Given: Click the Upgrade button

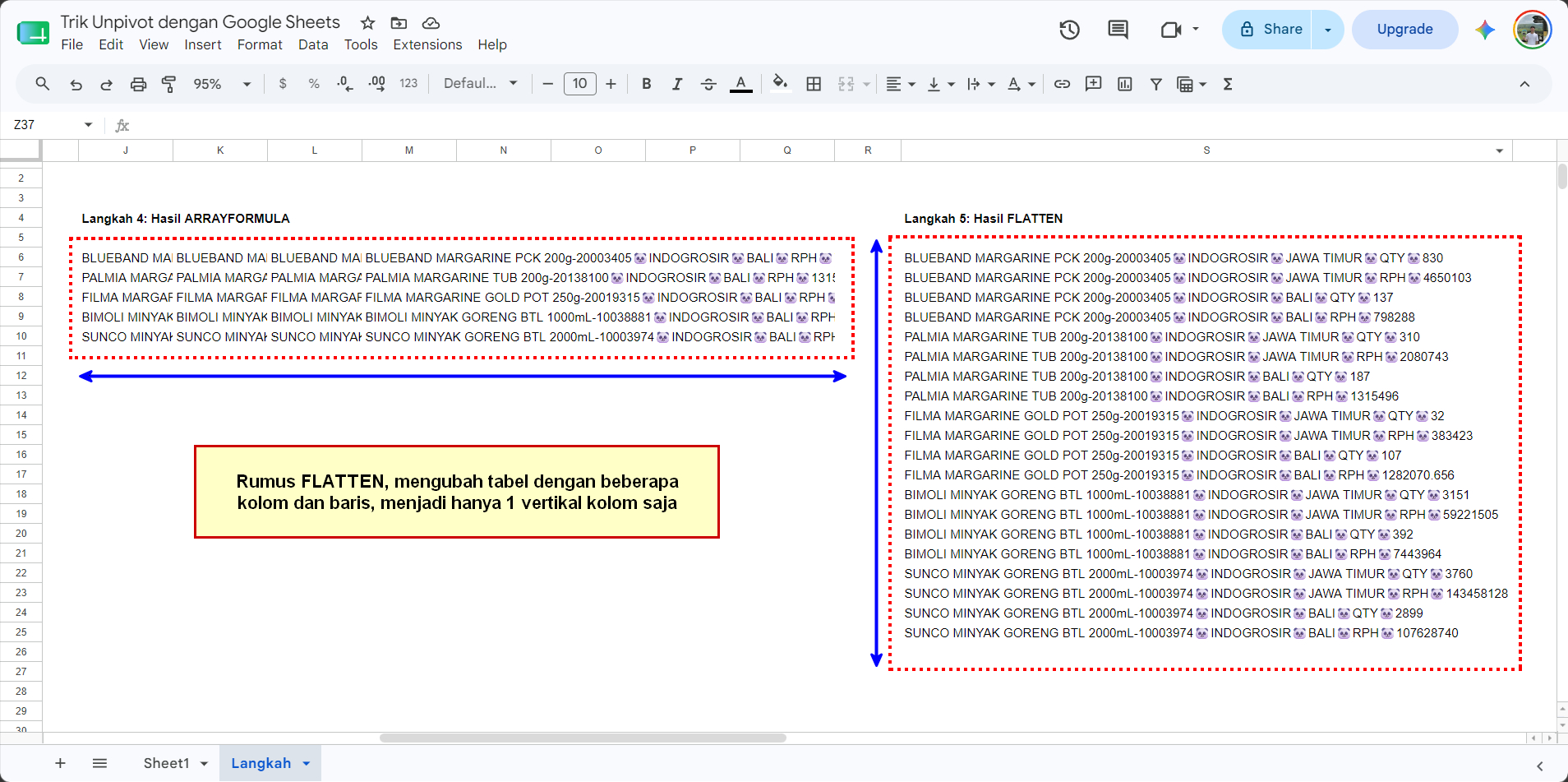Looking at the screenshot, I should coord(1404,30).
